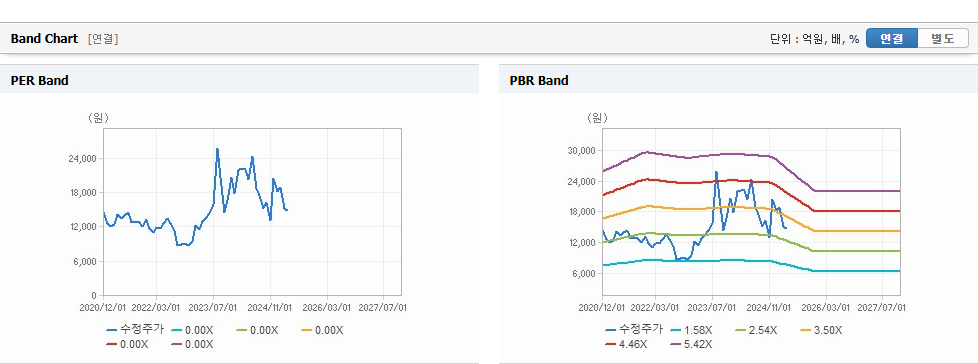
Task: Switch to the 연결 consolidated view
Action: pos(892,39)
